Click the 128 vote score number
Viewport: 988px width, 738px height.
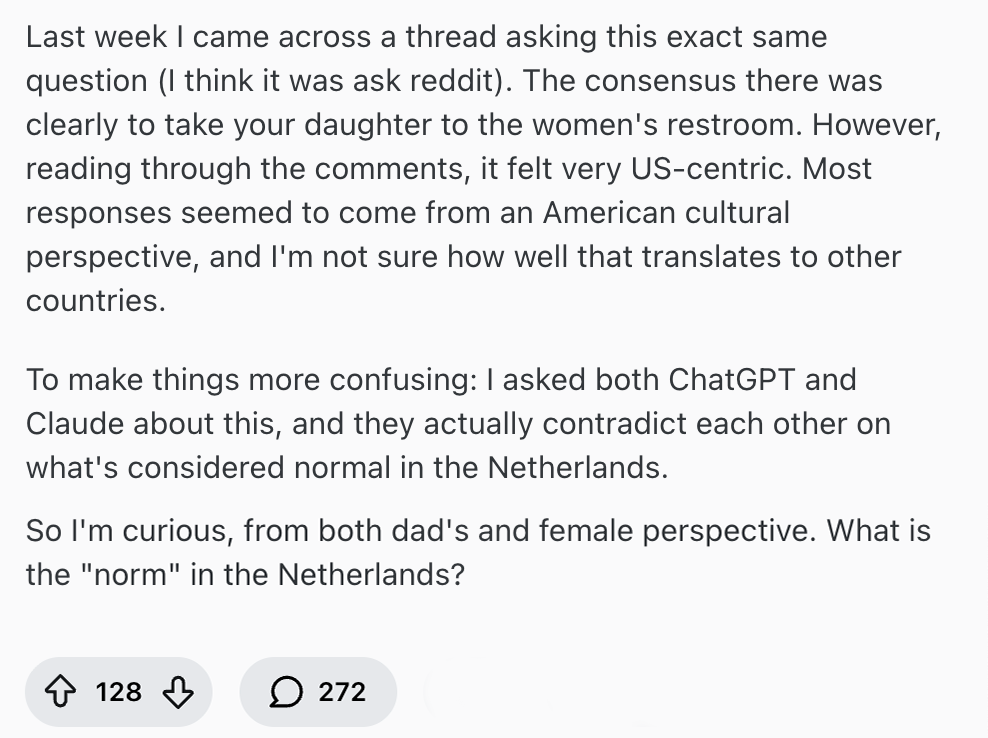119,691
